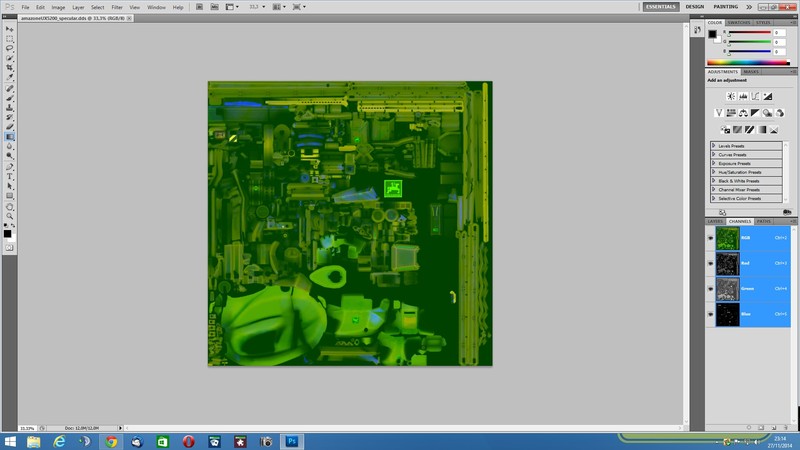Select the Horizontal Type tool

10,176
